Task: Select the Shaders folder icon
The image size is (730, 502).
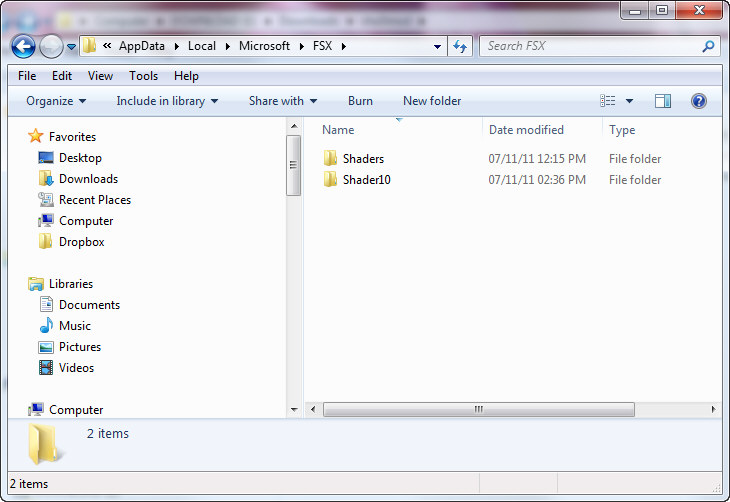Action: pos(331,159)
